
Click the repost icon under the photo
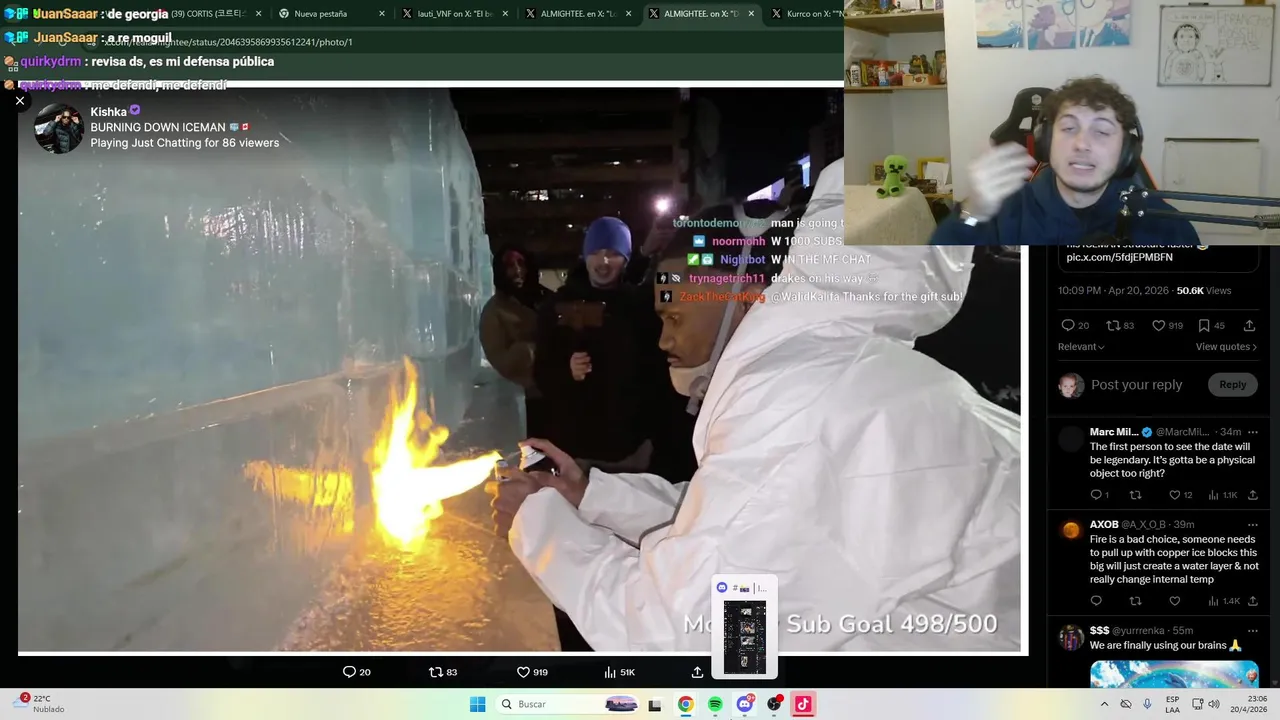click(435, 672)
